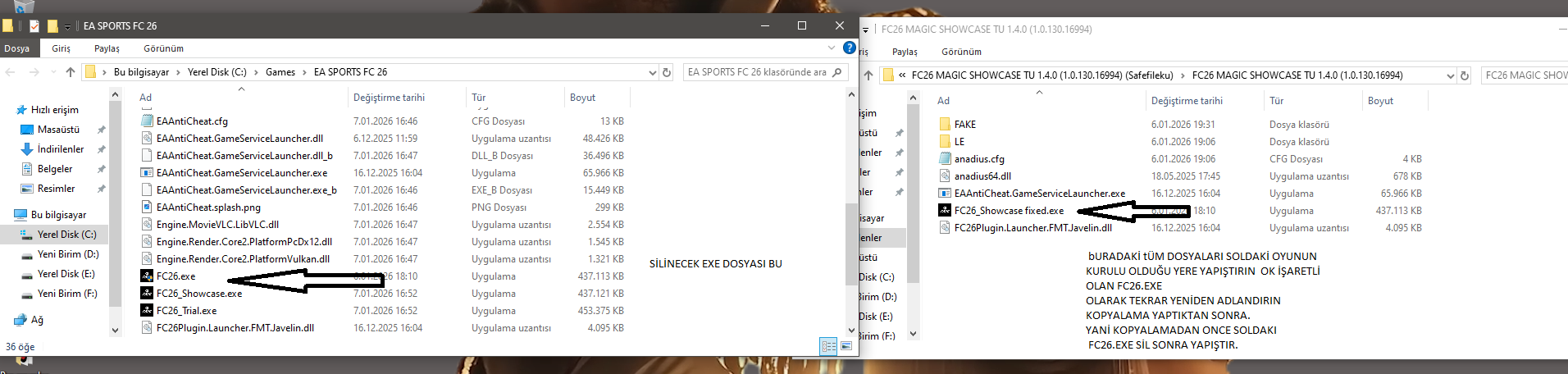The image size is (1568, 374).
Task: Click the Up arrow in the EA SPORTS FC 26 window
Action: coord(71,72)
